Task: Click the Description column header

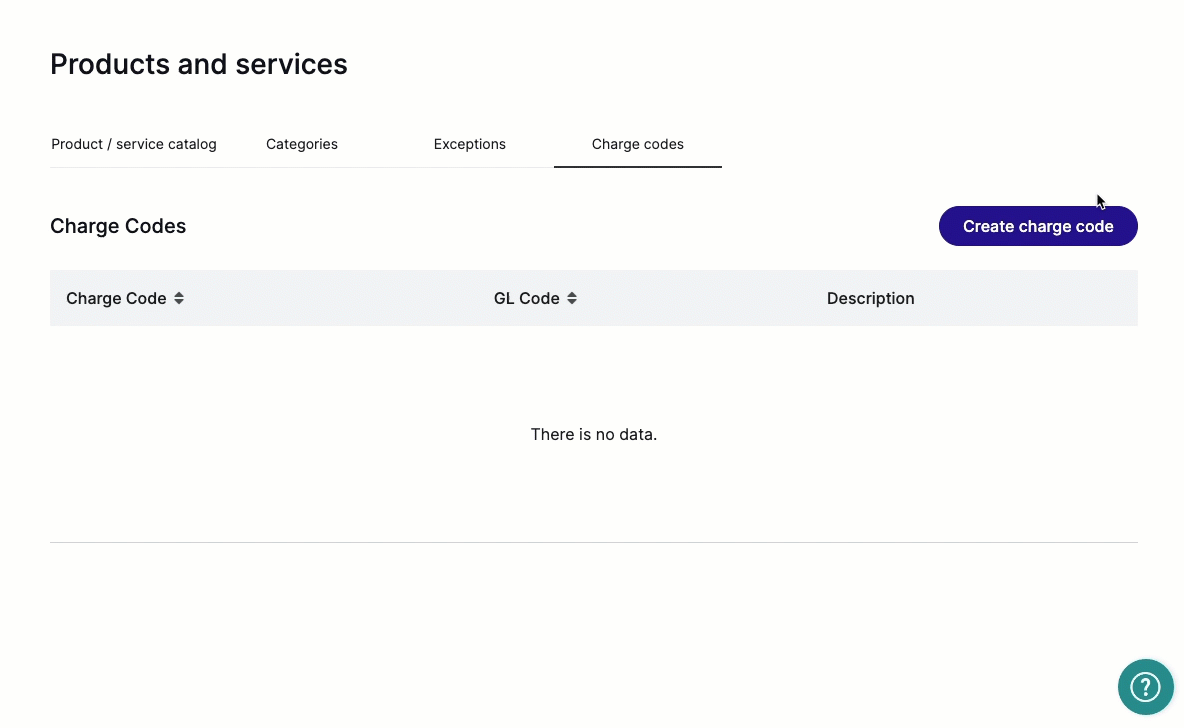Action: tap(870, 298)
